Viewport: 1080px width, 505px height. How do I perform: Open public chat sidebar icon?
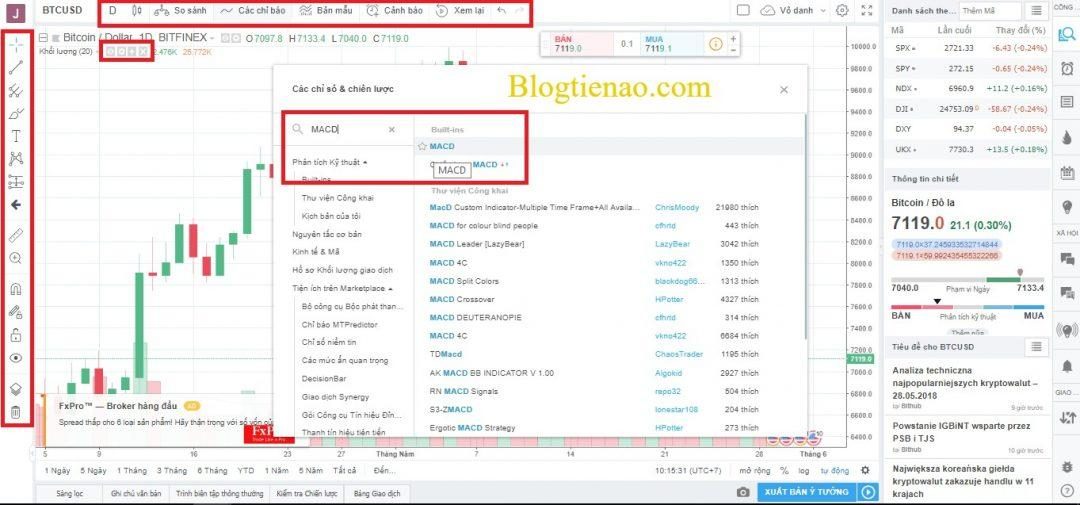pyautogui.click(x=1067, y=258)
